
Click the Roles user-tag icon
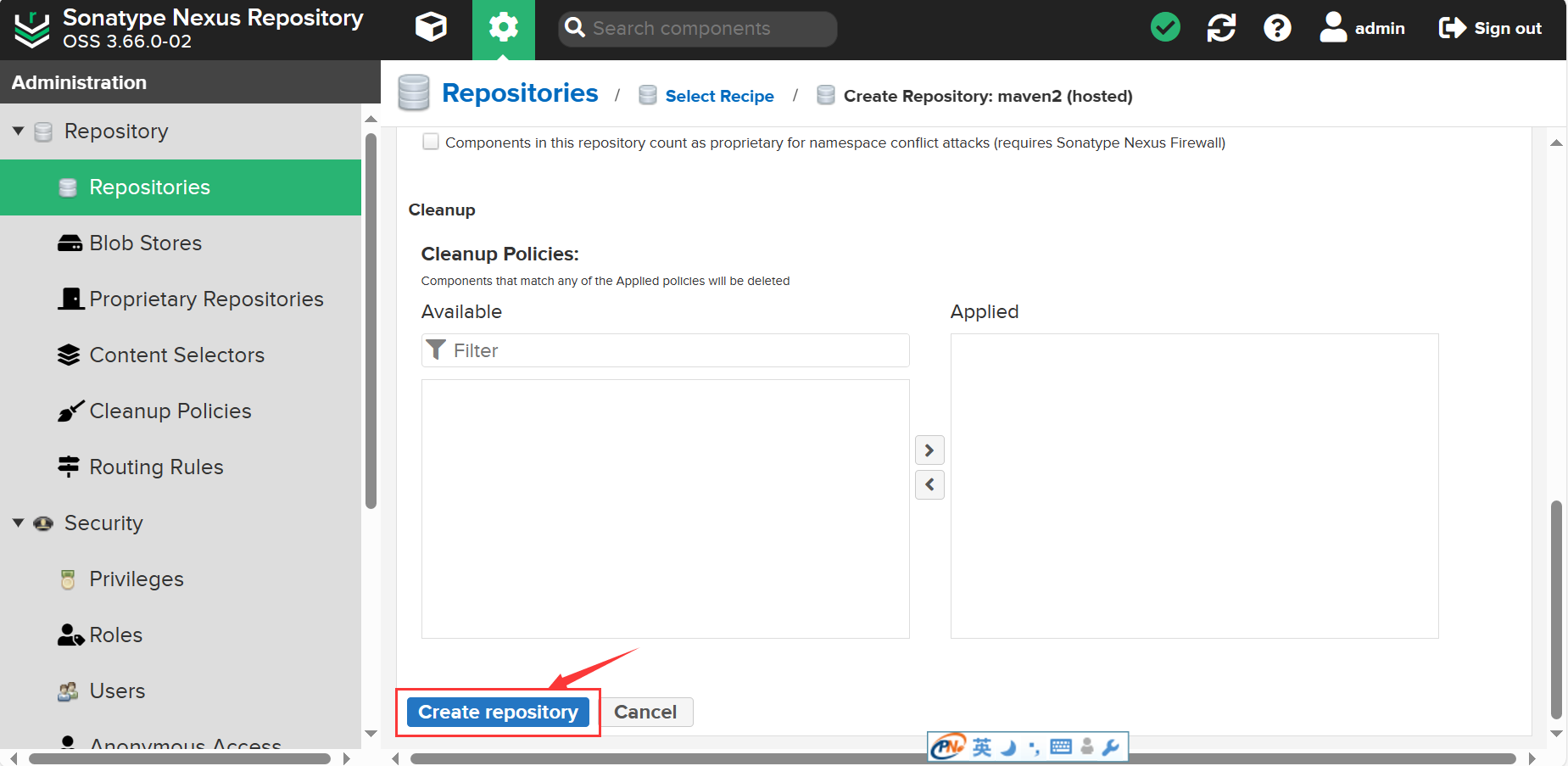70,635
